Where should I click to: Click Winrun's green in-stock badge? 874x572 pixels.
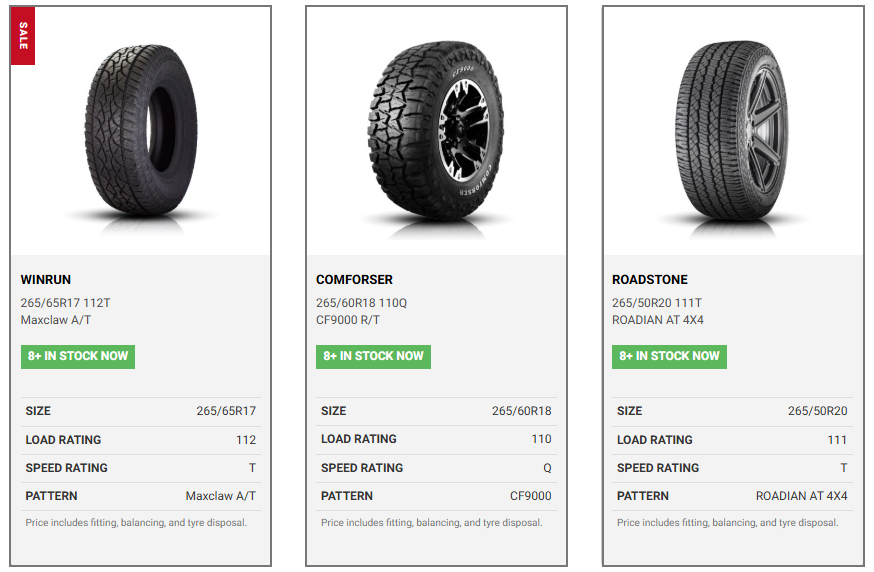coord(78,356)
